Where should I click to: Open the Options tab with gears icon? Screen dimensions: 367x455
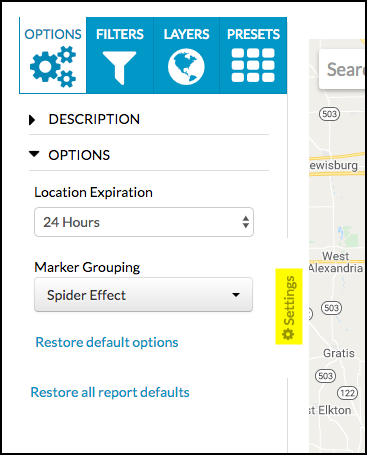click(53, 55)
